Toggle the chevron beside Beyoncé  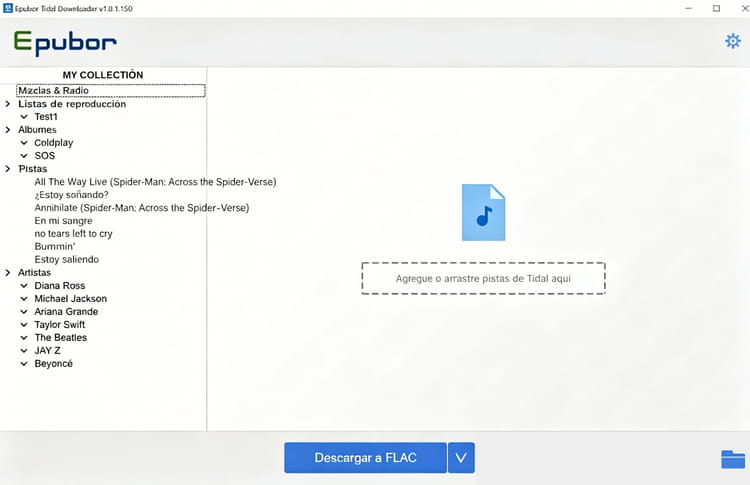[24, 364]
